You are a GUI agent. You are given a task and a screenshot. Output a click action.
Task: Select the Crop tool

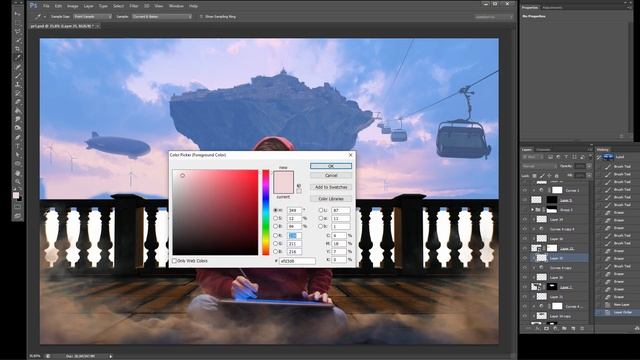pyautogui.click(x=18, y=49)
